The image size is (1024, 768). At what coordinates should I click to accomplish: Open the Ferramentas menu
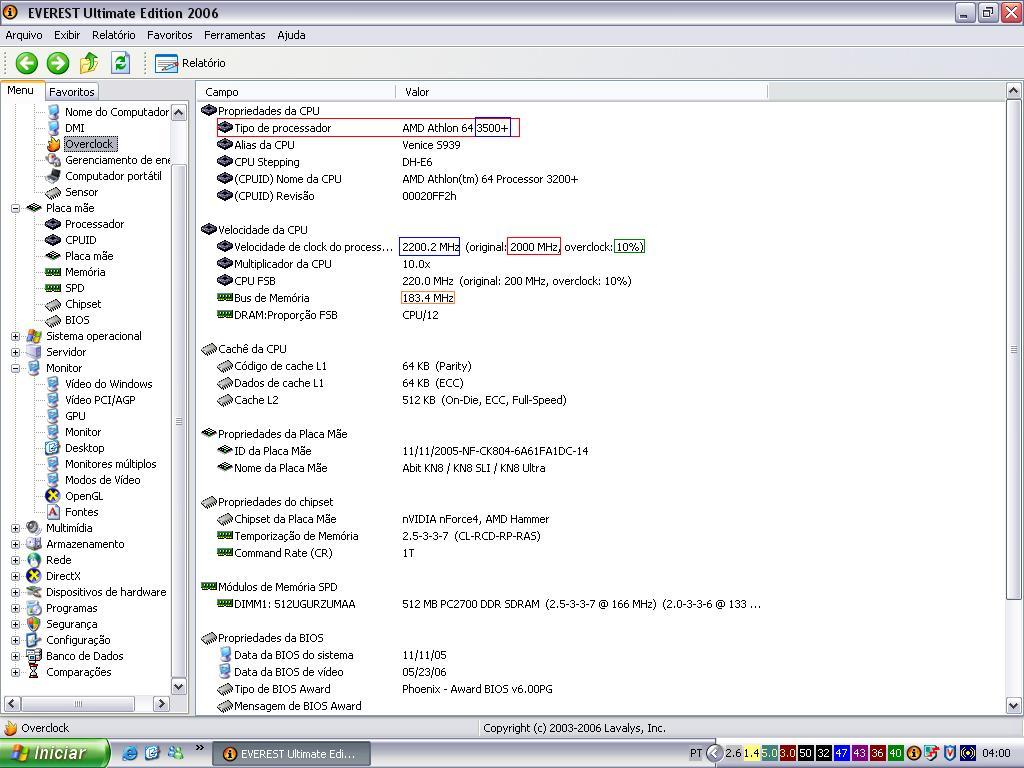tap(234, 35)
